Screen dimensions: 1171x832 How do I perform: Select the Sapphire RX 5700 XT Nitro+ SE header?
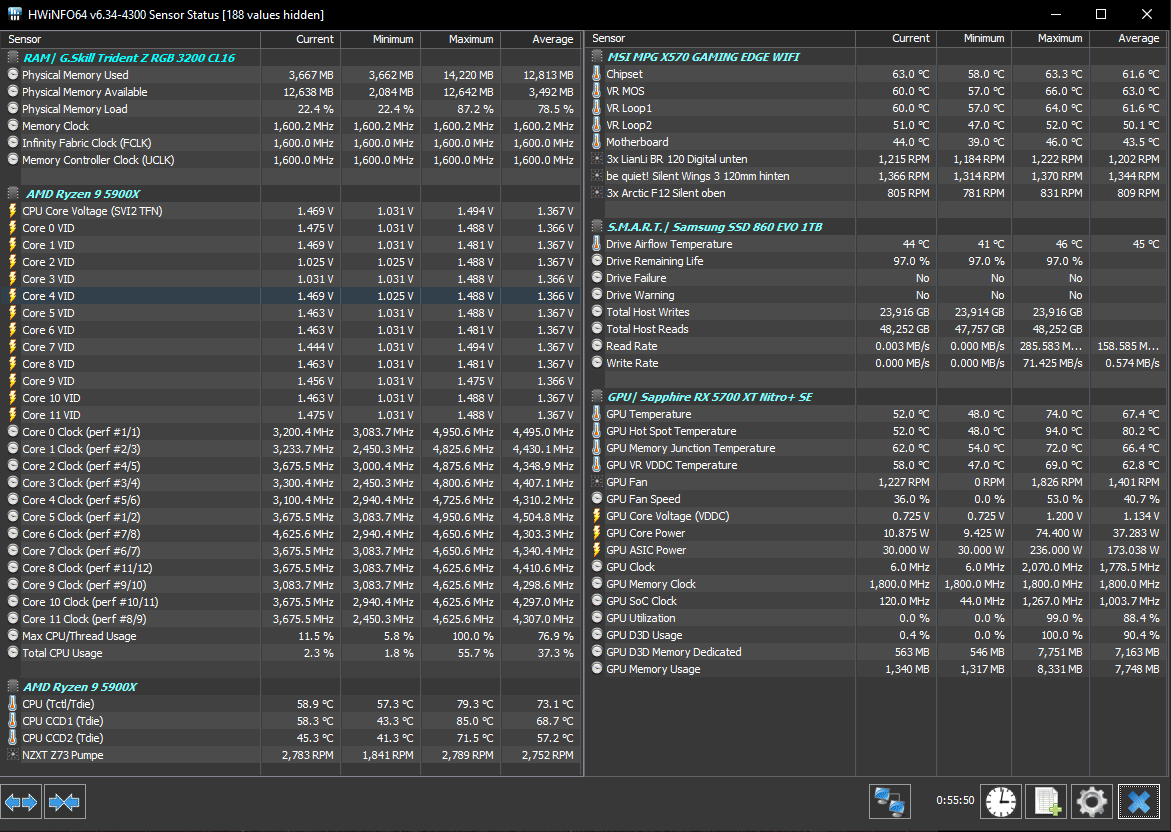(876, 397)
